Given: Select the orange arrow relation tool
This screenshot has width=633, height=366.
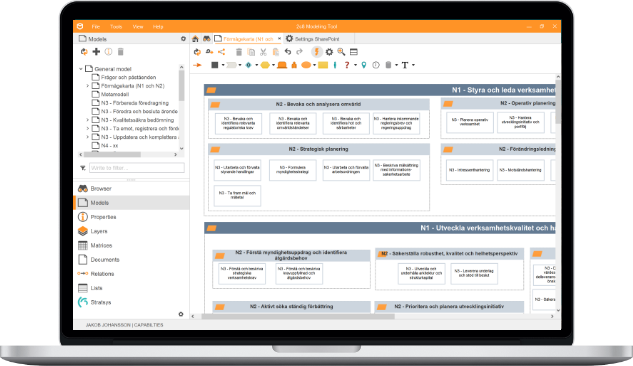Looking at the screenshot, I should 197,65.
